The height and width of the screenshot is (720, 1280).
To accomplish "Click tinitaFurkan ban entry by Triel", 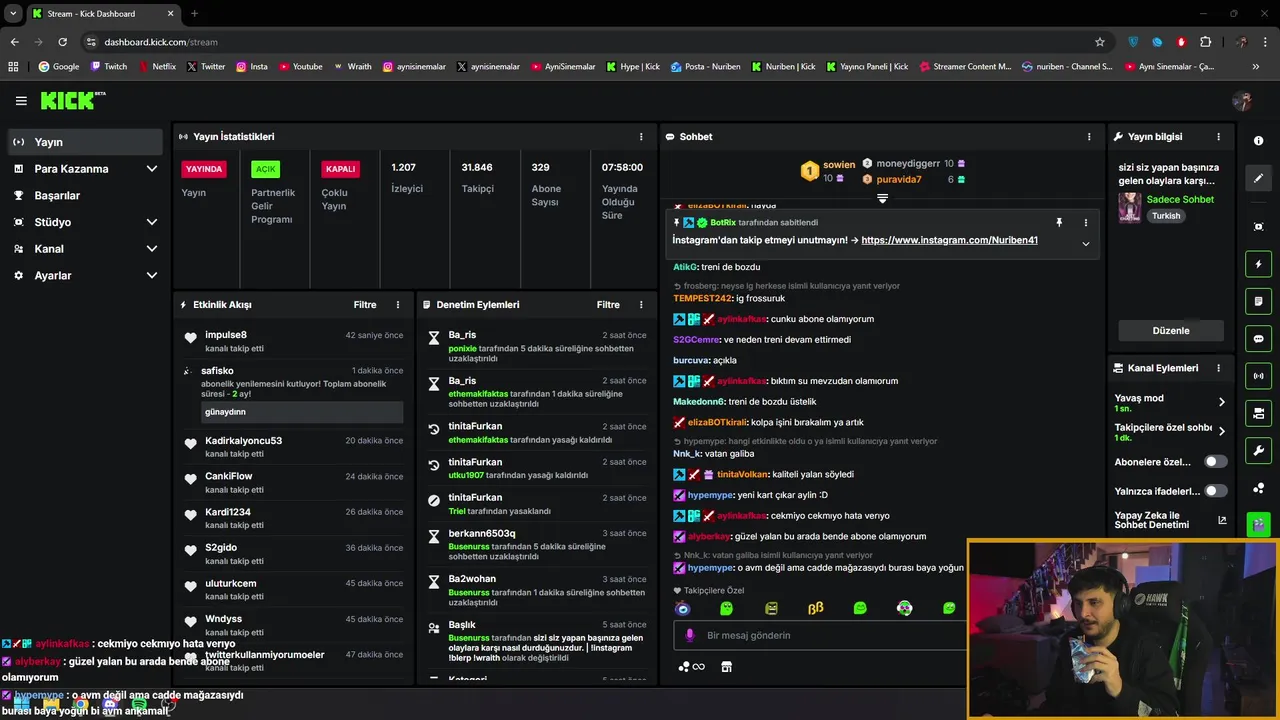I will pos(538,504).
